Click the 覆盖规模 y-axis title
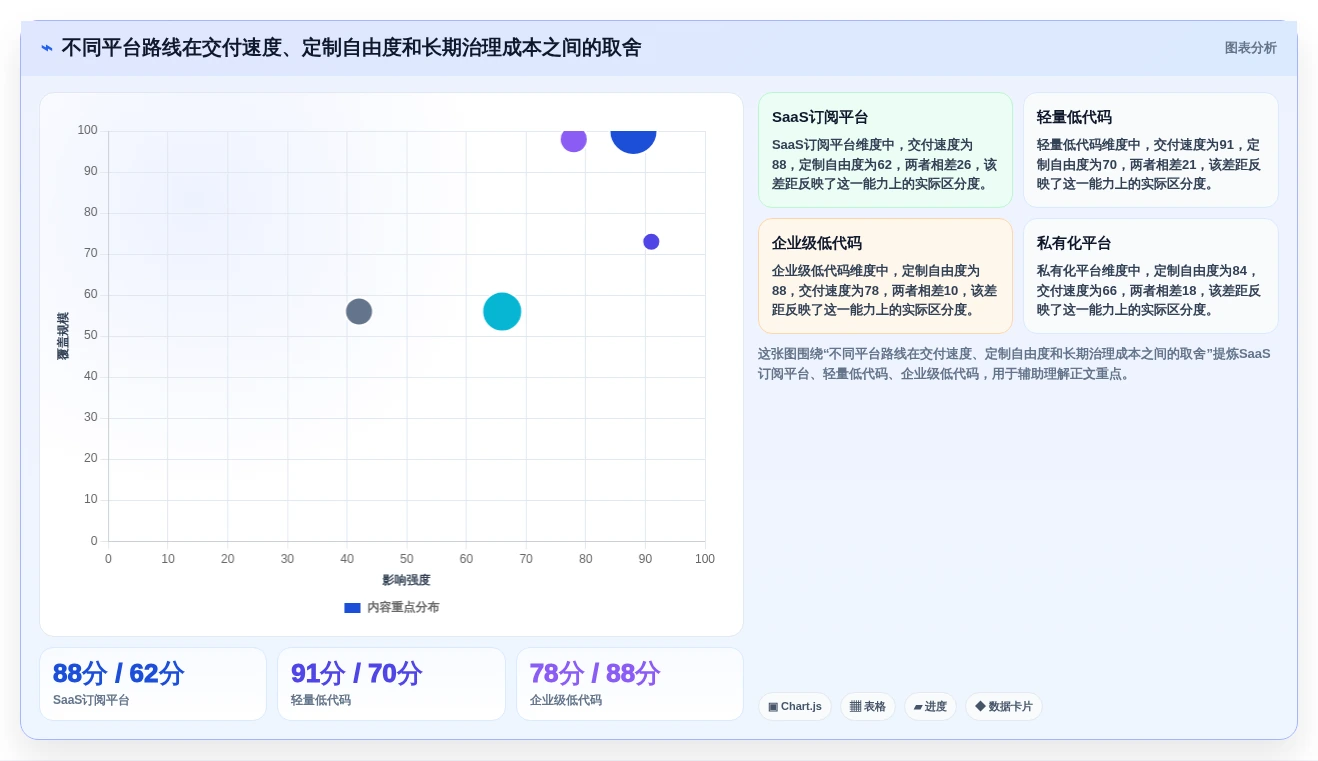1318x761 pixels. coord(63,337)
